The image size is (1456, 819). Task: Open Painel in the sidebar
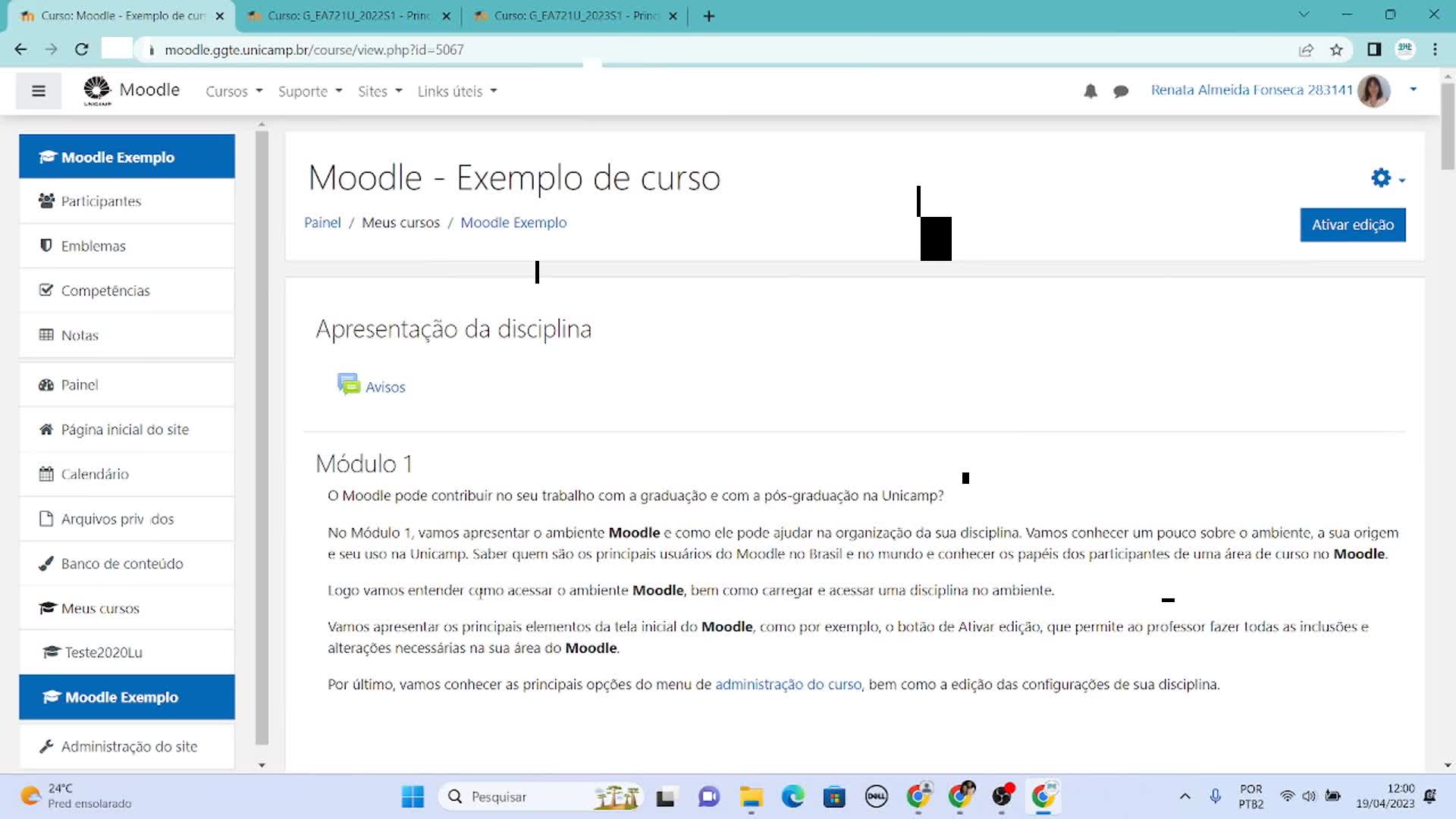[127, 384]
